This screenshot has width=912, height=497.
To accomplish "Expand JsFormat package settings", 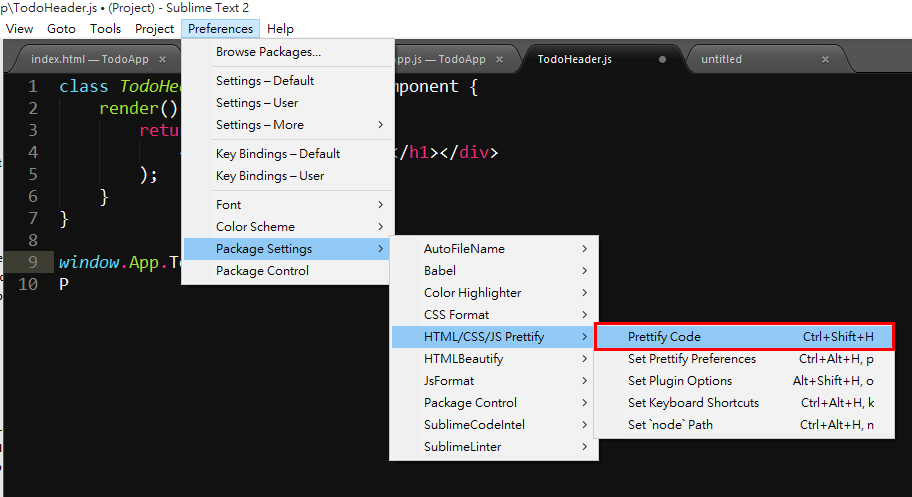I will tap(494, 381).
